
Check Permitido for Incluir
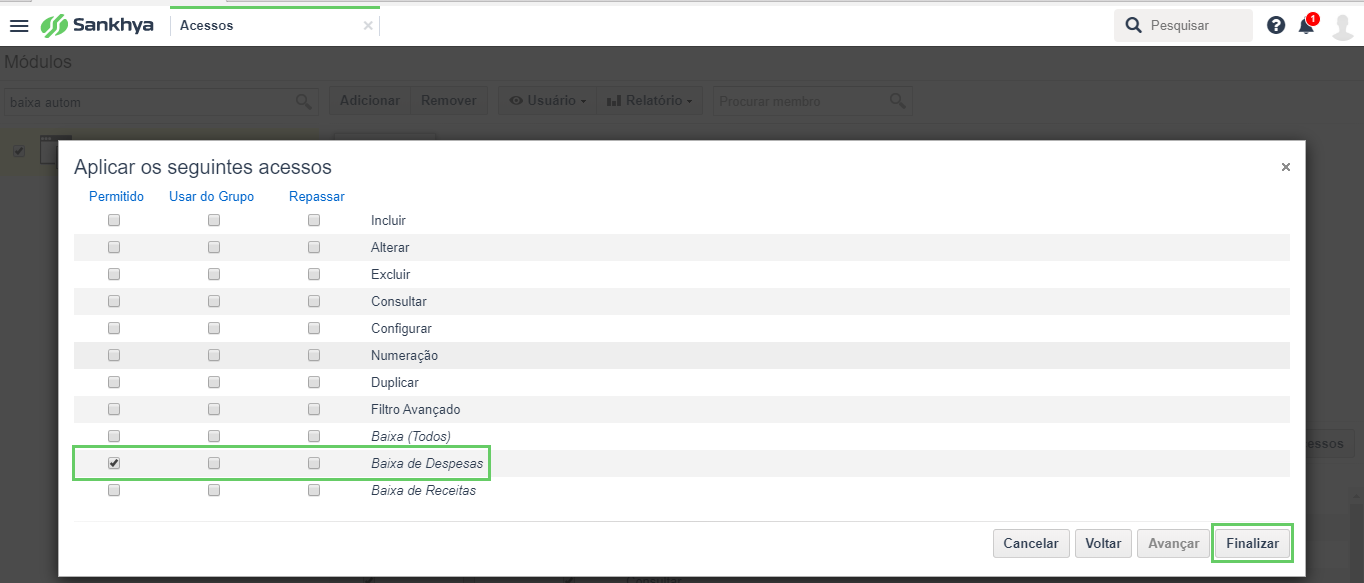pos(114,220)
